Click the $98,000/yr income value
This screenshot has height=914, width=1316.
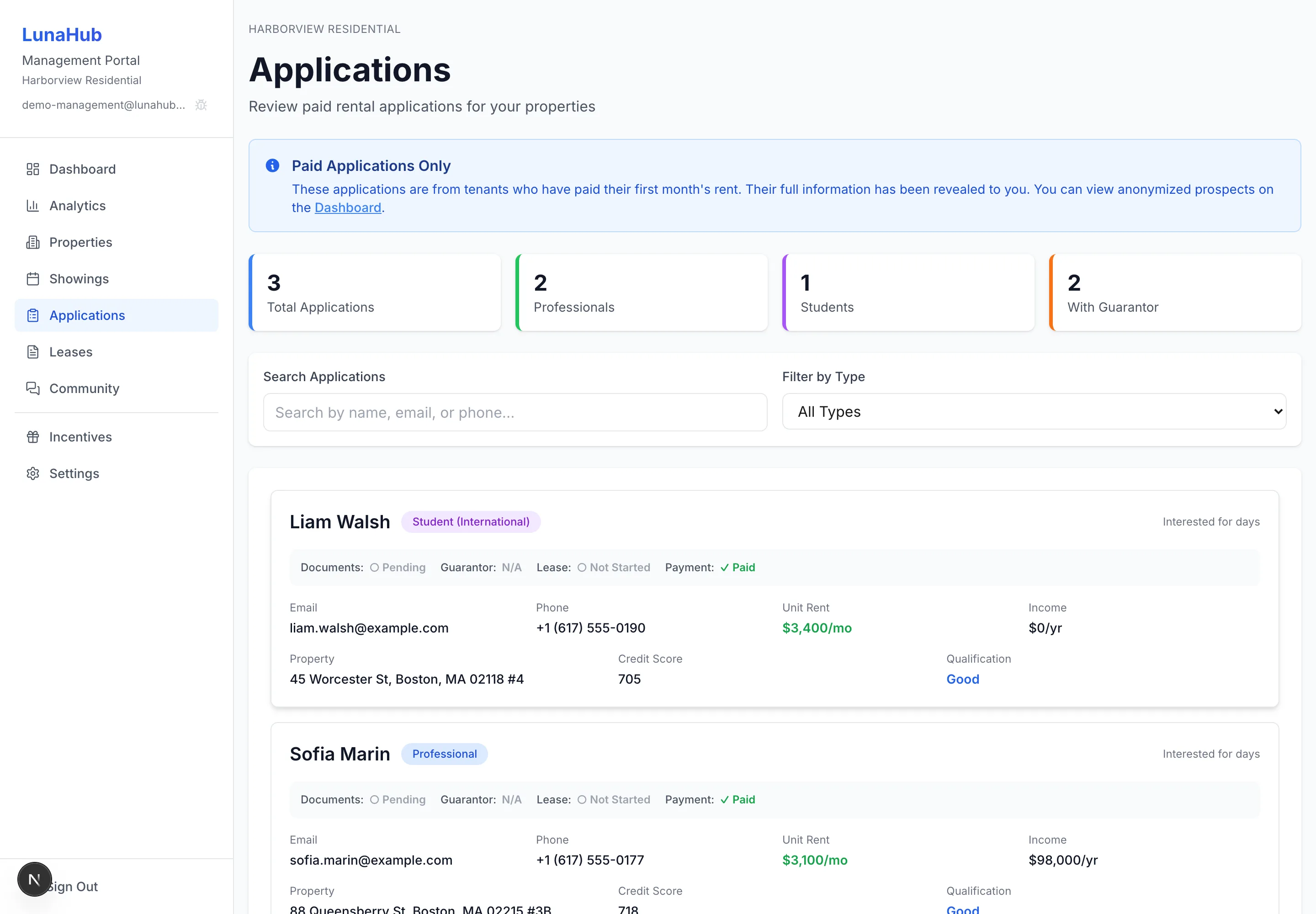click(x=1063, y=860)
